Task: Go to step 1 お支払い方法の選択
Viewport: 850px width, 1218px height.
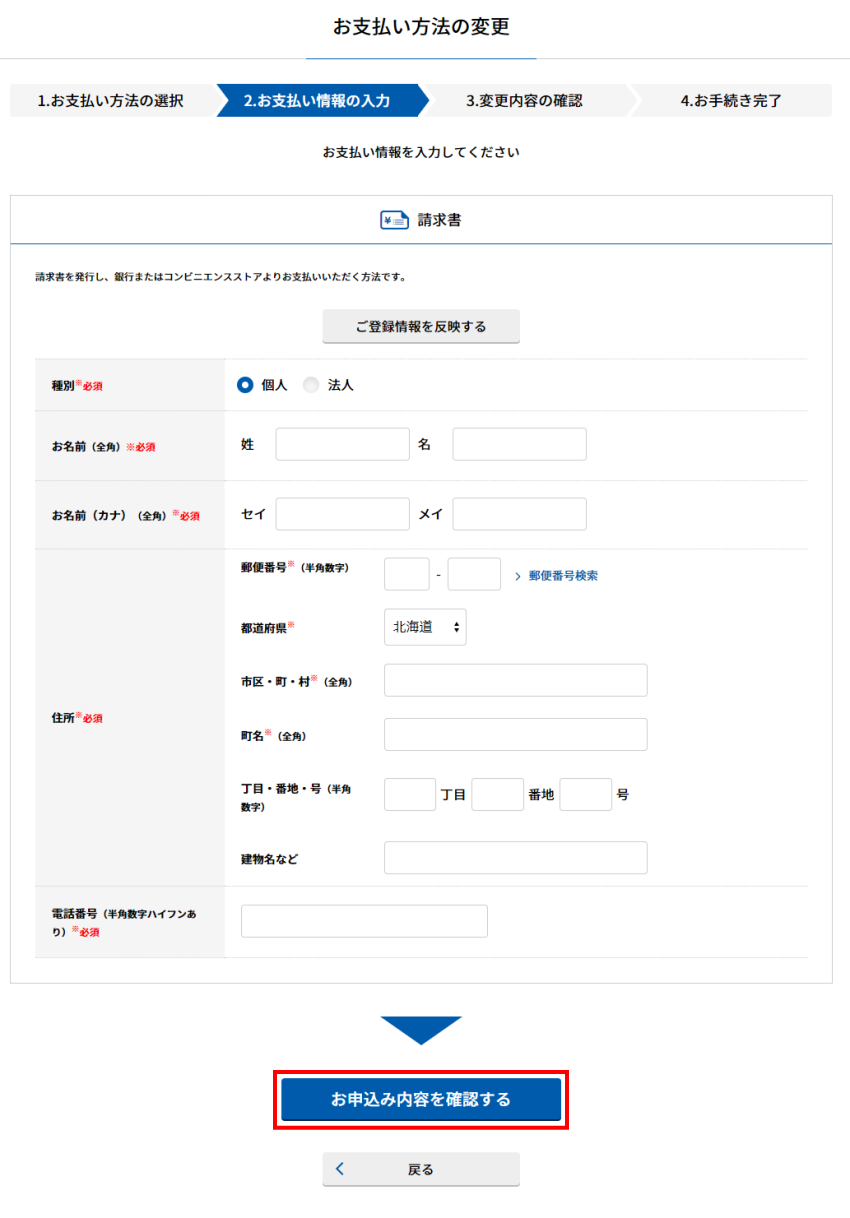Action: (110, 101)
